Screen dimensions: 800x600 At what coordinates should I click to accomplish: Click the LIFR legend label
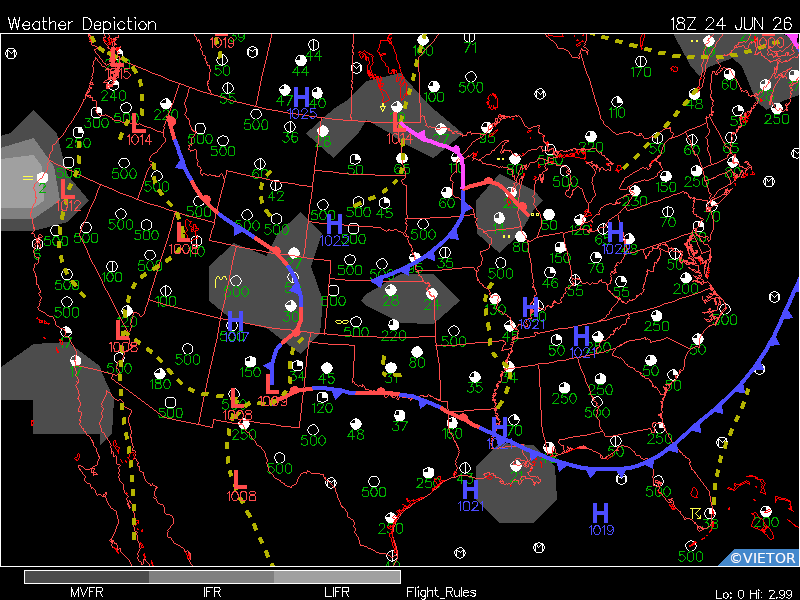pos(337,592)
